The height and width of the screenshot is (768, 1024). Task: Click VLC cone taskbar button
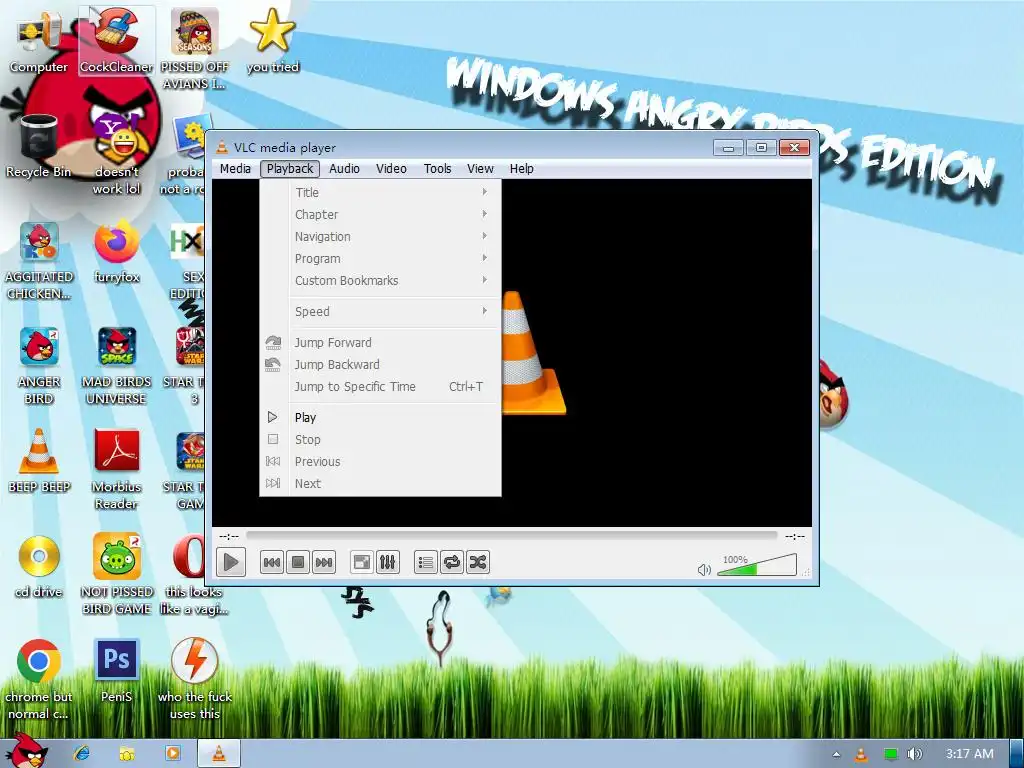pyautogui.click(x=219, y=753)
